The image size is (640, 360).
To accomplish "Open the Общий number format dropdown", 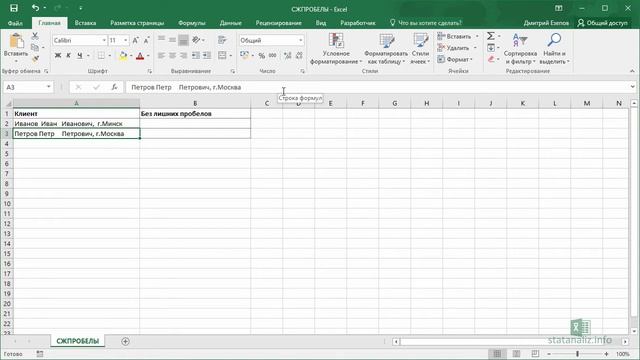I will (x=300, y=40).
